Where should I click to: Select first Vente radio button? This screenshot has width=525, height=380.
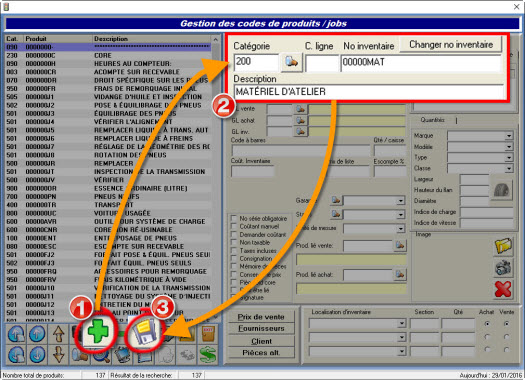tap(506, 324)
